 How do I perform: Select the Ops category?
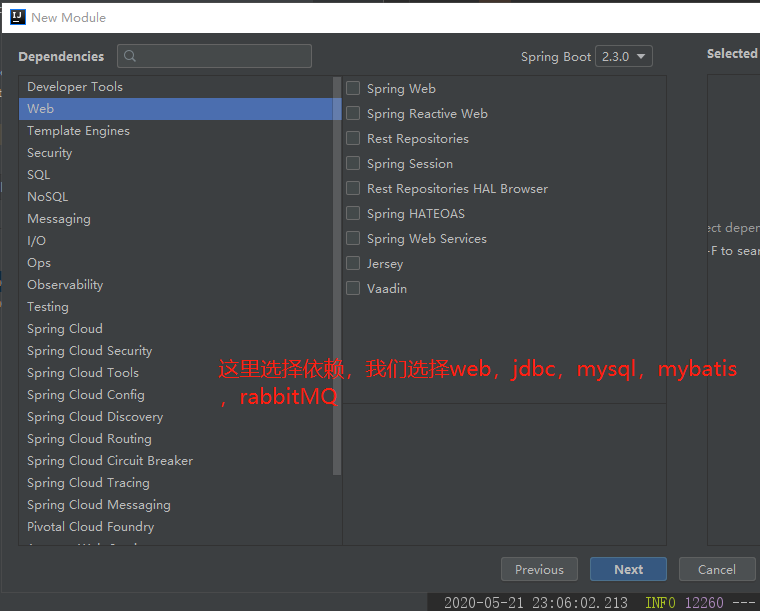click(176, 263)
